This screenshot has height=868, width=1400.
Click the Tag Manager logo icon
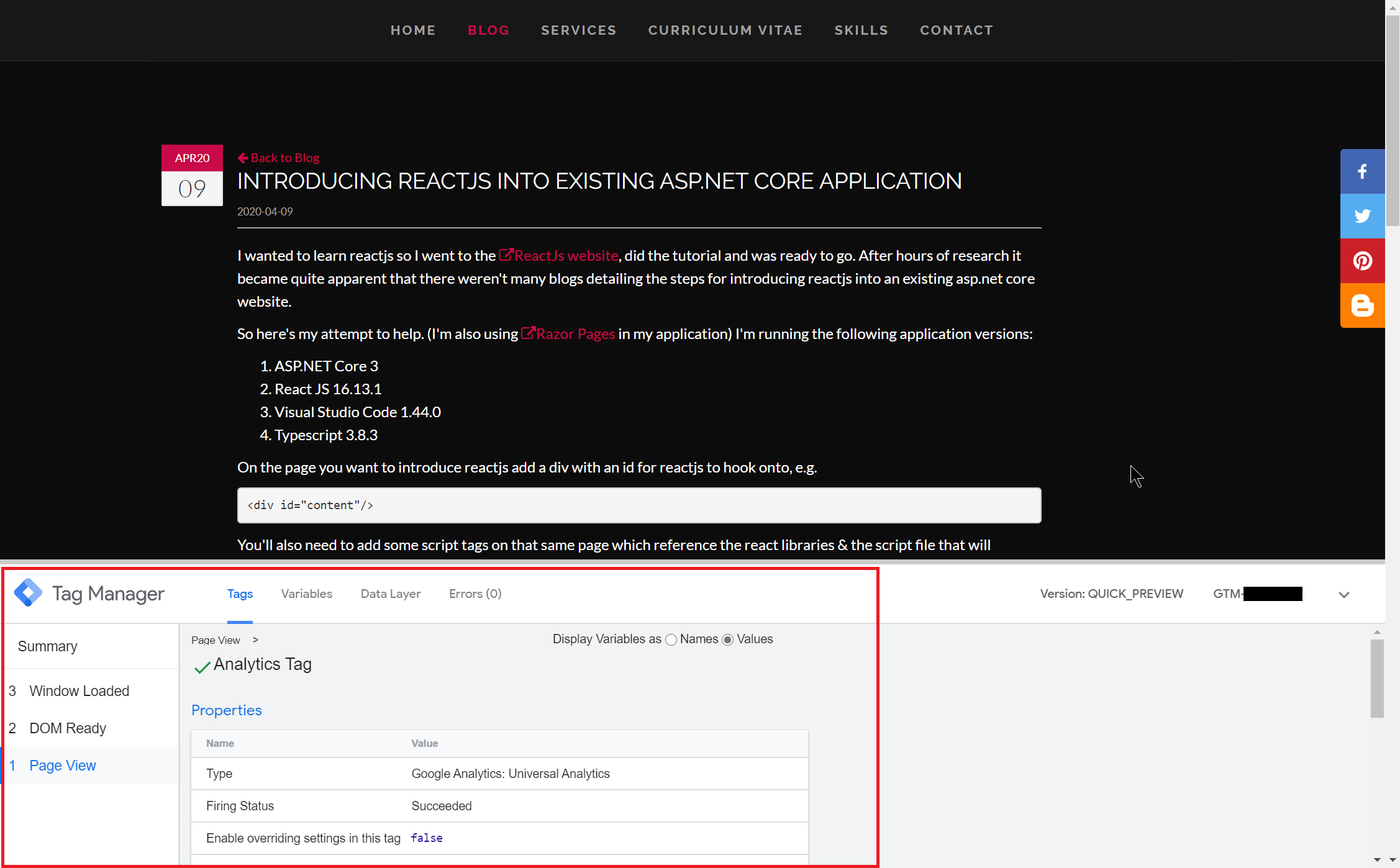29,593
